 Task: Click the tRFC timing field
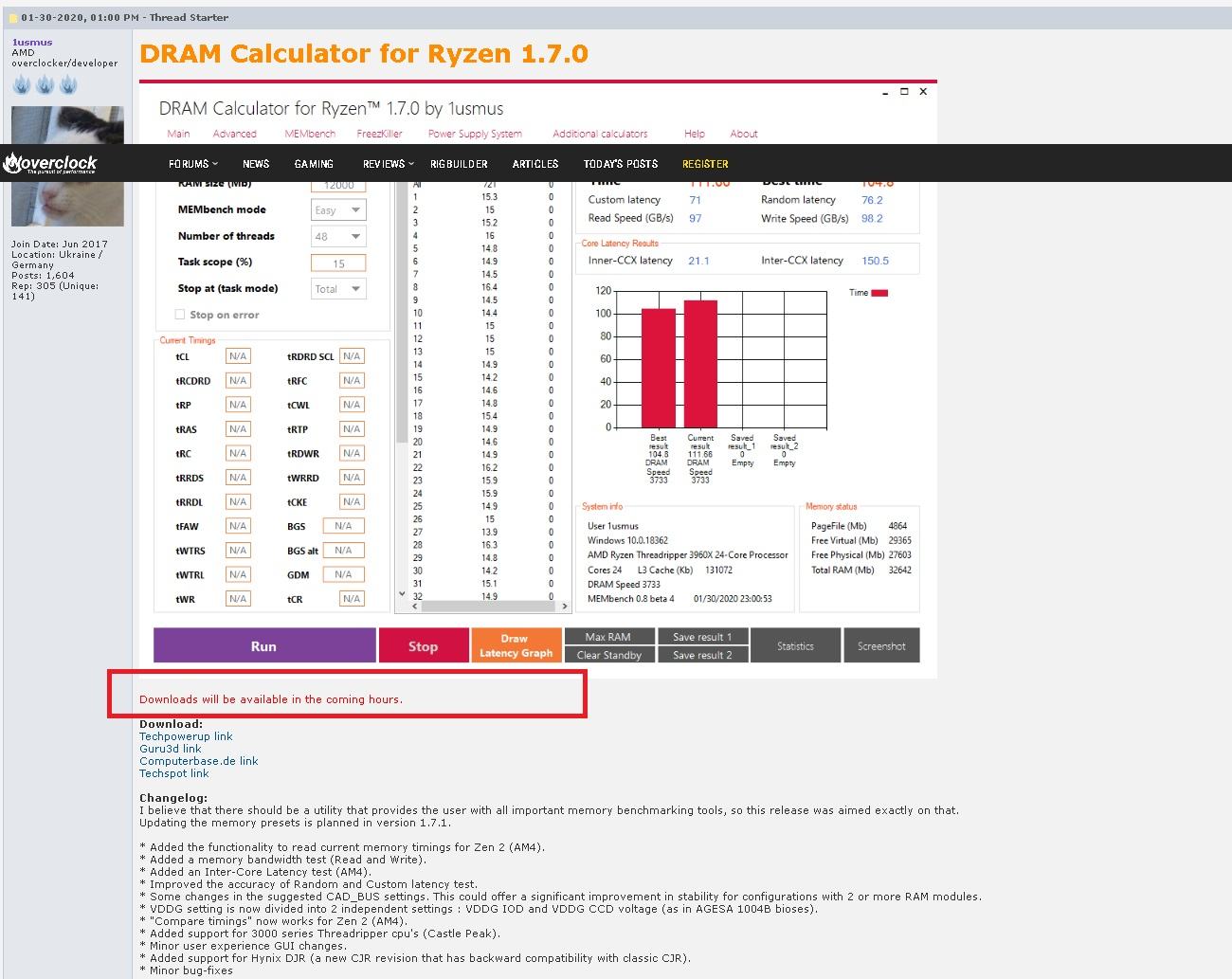352,381
